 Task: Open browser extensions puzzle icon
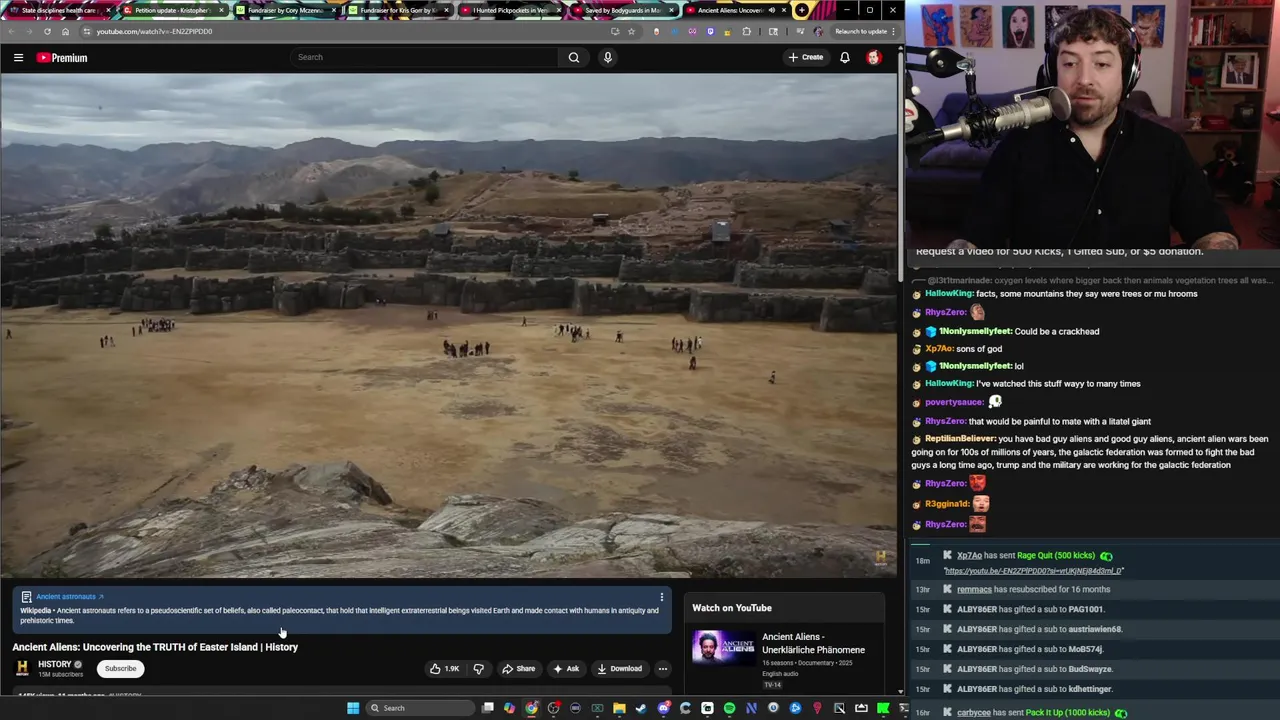pyautogui.click(x=746, y=31)
